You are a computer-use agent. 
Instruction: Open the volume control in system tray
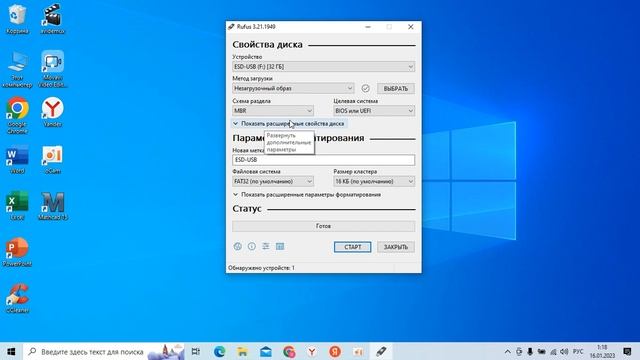564,351
